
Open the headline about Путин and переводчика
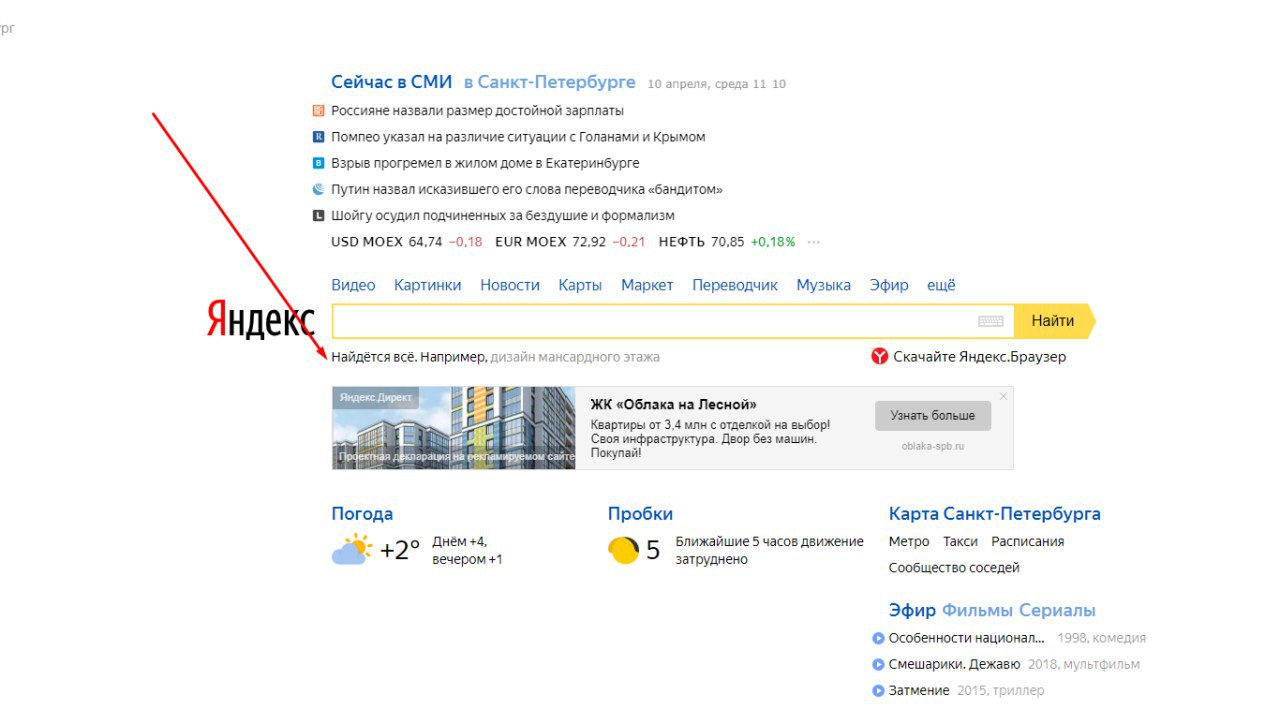pyautogui.click(x=527, y=189)
